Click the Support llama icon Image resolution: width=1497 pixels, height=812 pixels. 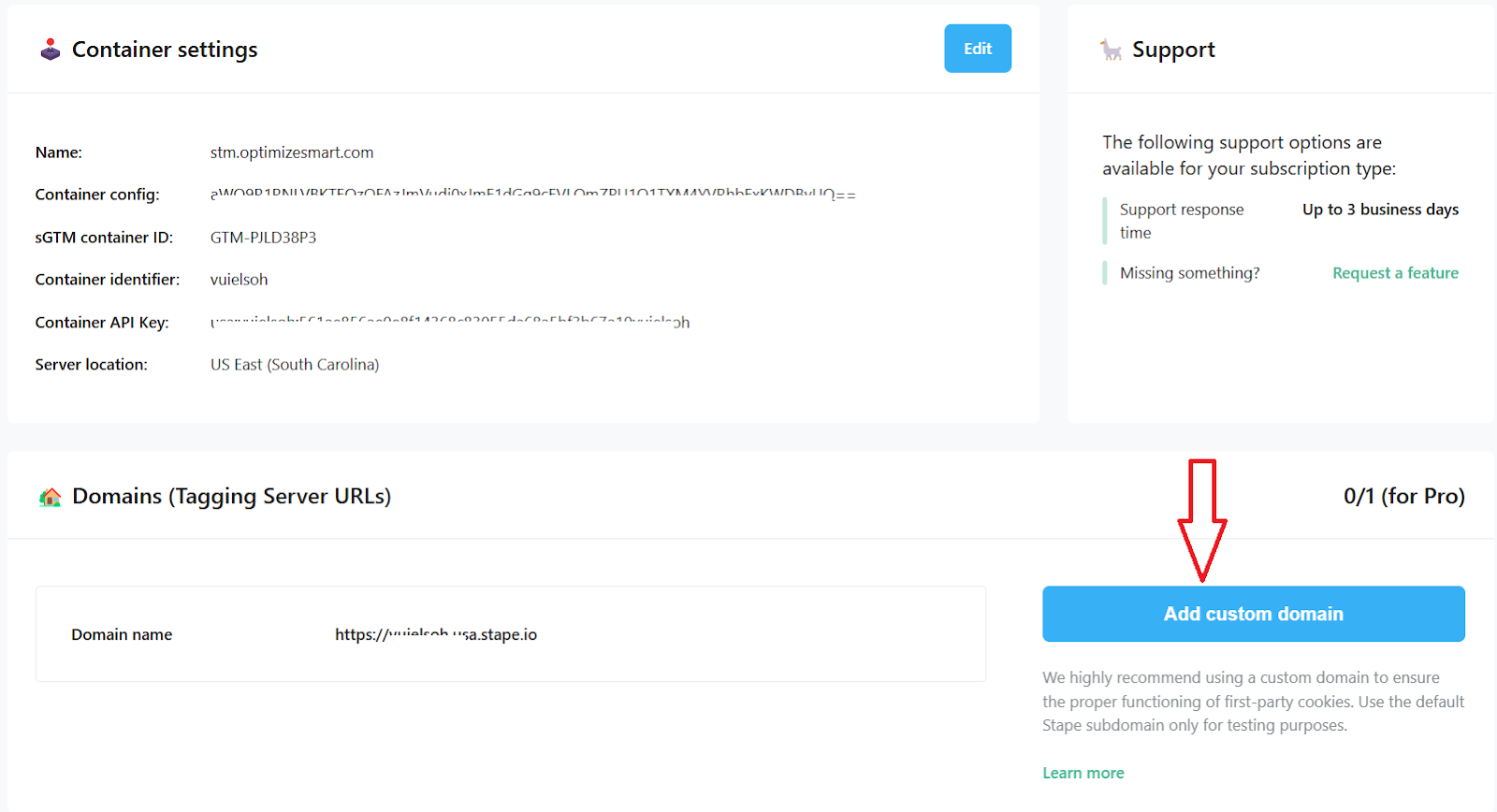pyautogui.click(x=1111, y=50)
